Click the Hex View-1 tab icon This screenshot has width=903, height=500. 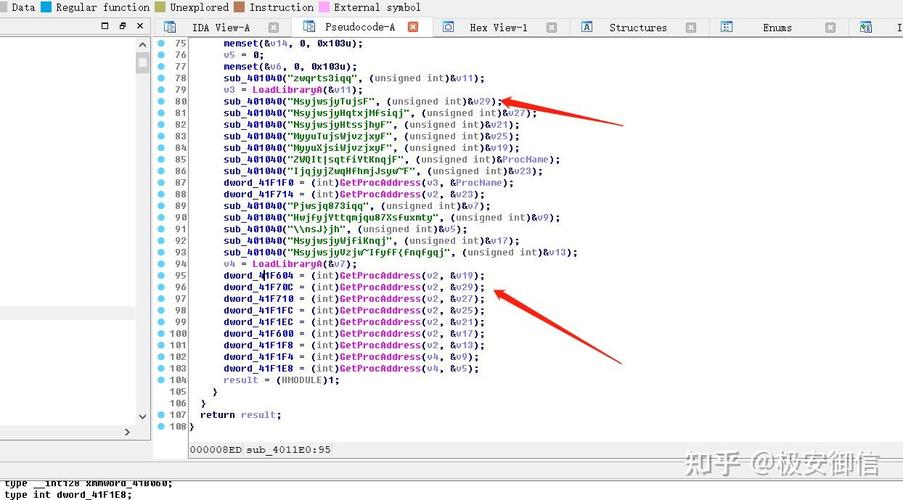point(449,27)
